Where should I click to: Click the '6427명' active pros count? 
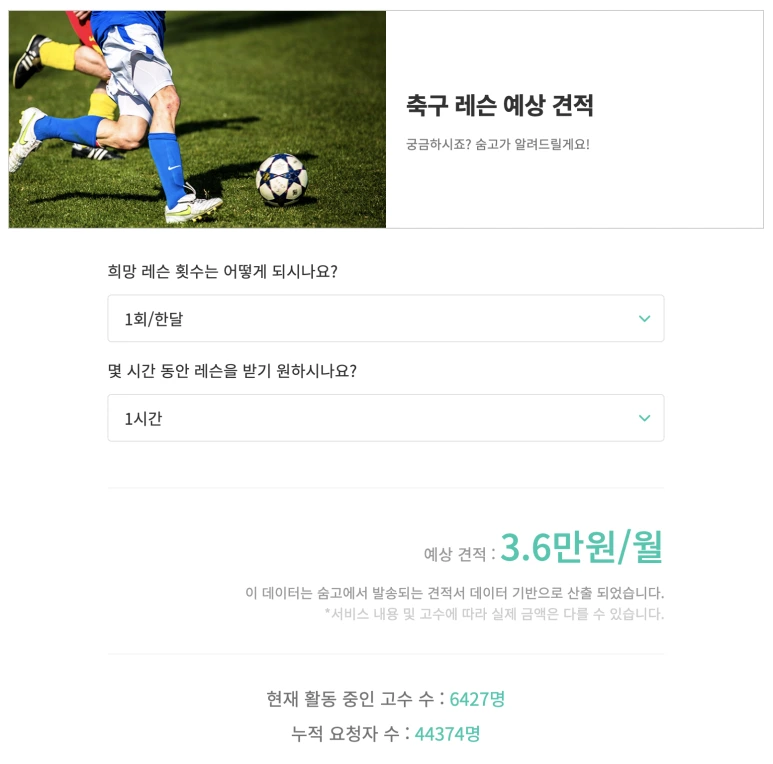pyautogui.click(x=477, y=699)
